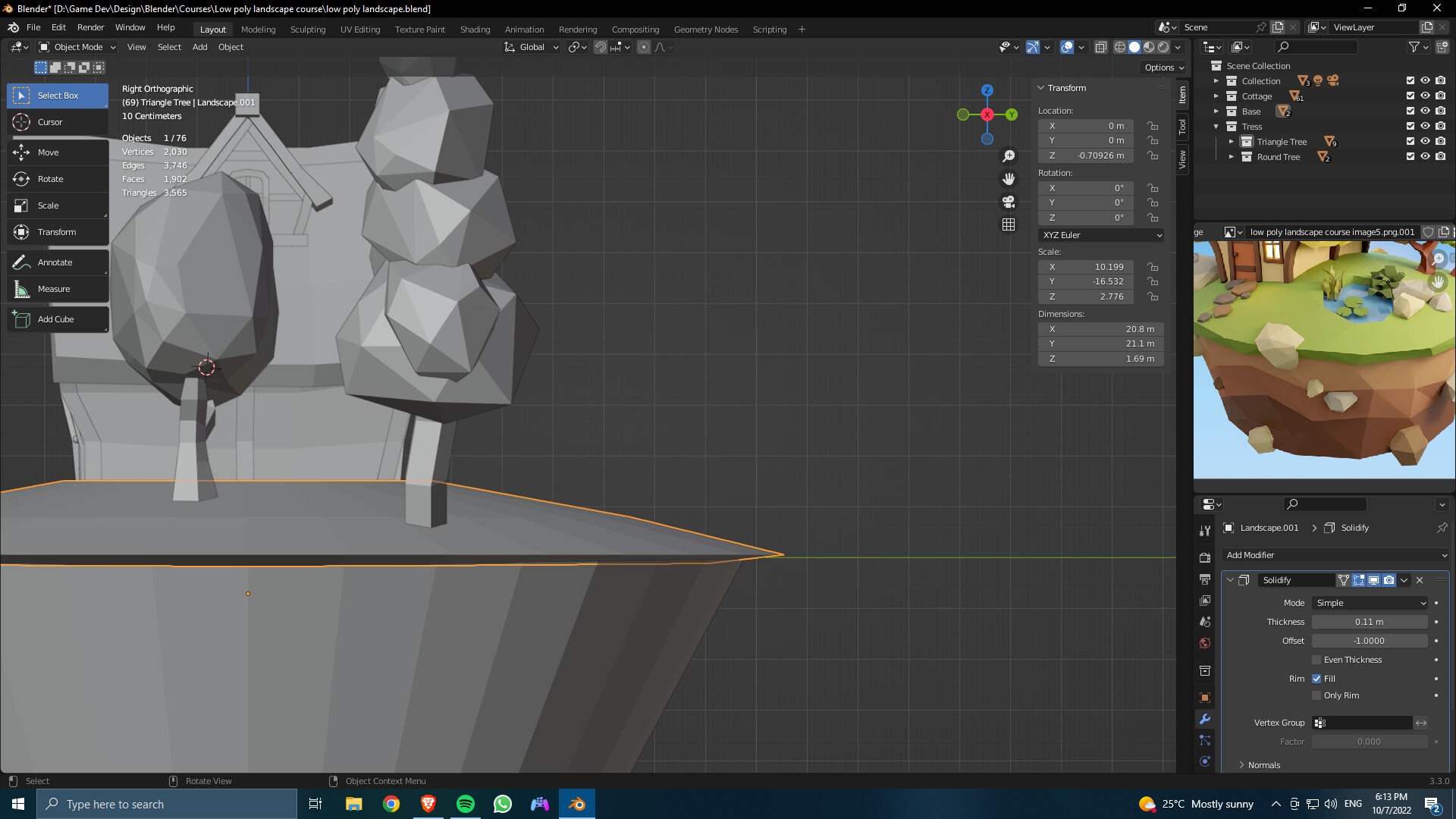Open the Measure tool
The width and height of the screenshot is (1456, 819).
click(x=53, y=288)
